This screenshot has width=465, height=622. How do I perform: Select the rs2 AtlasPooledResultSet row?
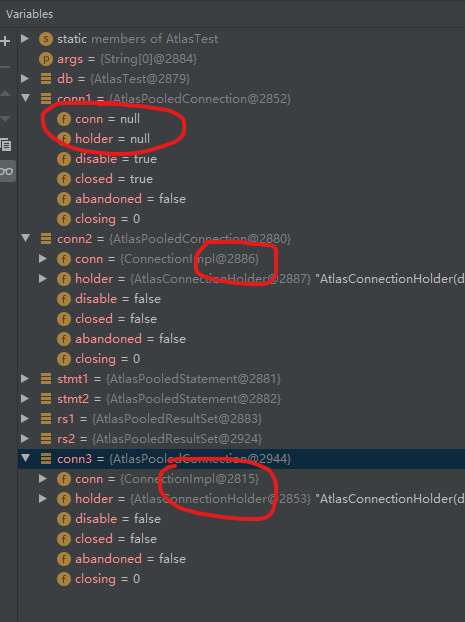[x=241, y=439]
